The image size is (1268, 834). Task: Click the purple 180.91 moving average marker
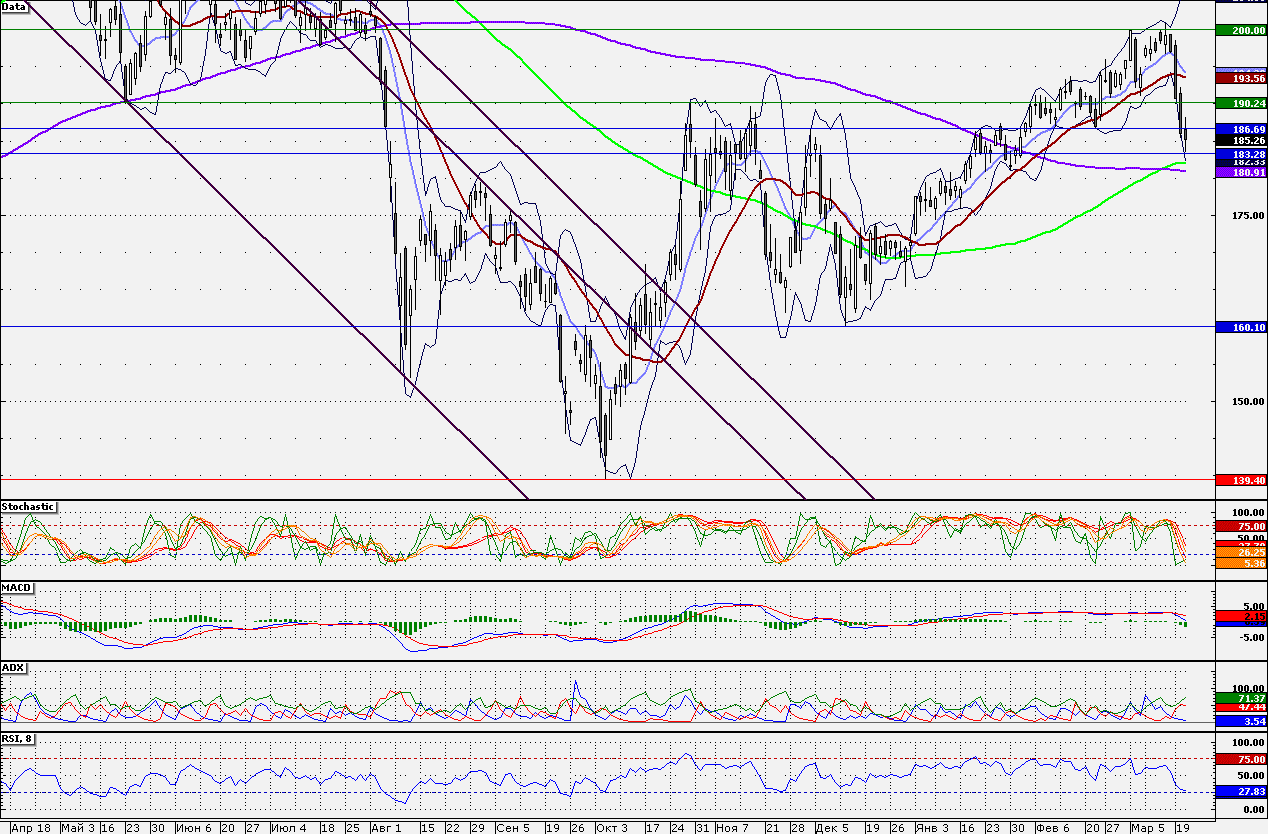pos(1240,173)
